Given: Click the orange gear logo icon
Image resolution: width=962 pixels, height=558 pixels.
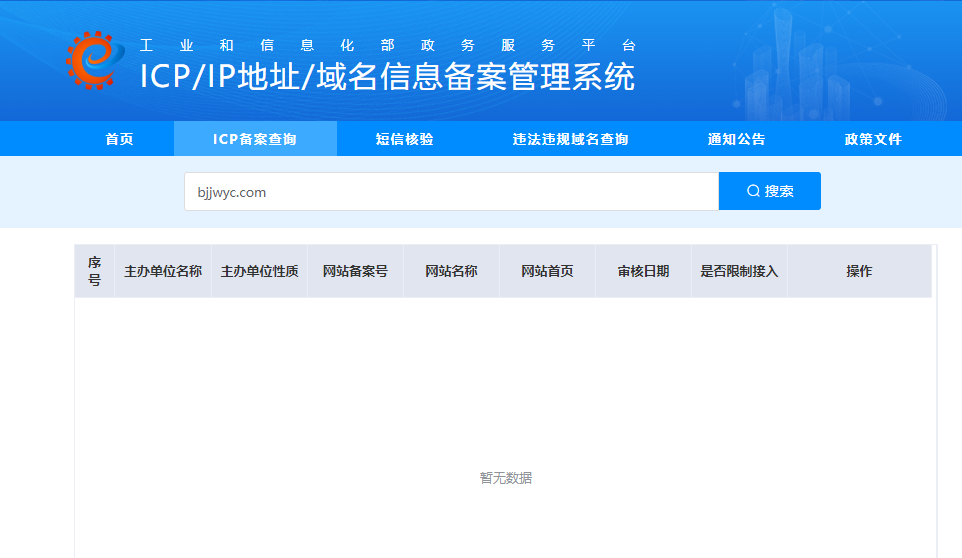Looking at the screenshot, I should (90, 60).
